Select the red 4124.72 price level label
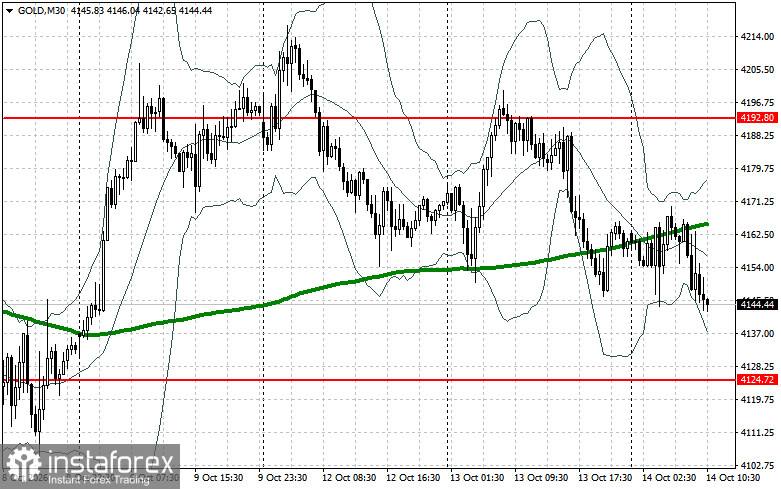Screen dimensions: 781x489 tap(757, 379)
